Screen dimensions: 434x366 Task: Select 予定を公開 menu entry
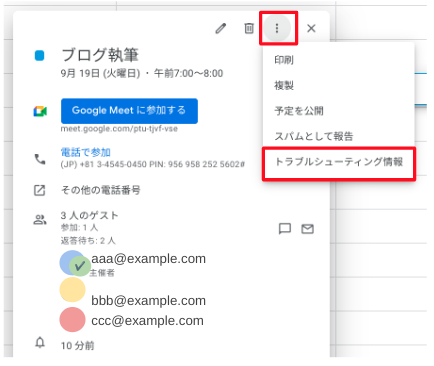(x=338, y=111)
